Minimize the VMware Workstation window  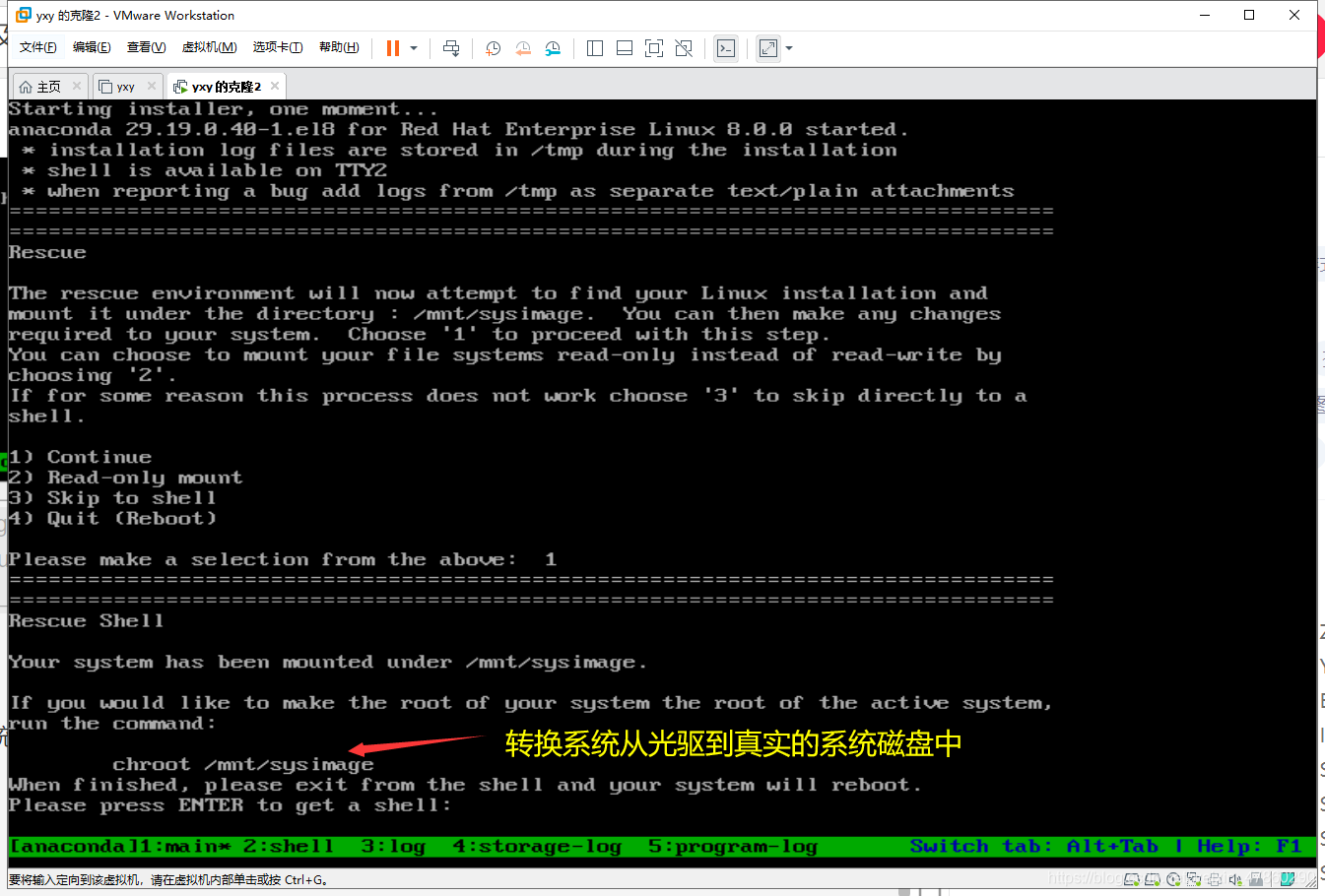[x=1204, y=15]
